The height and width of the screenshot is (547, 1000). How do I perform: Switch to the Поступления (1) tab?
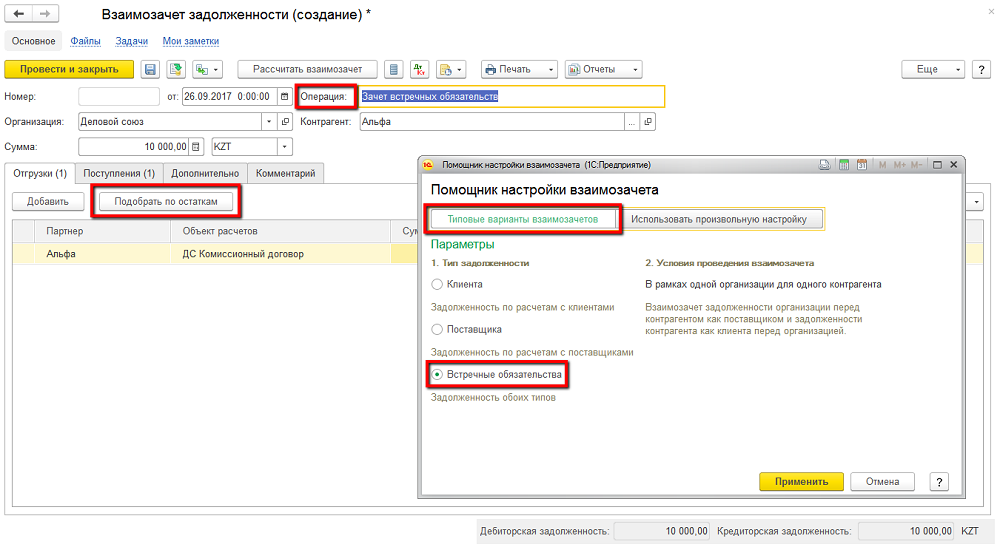119,174
